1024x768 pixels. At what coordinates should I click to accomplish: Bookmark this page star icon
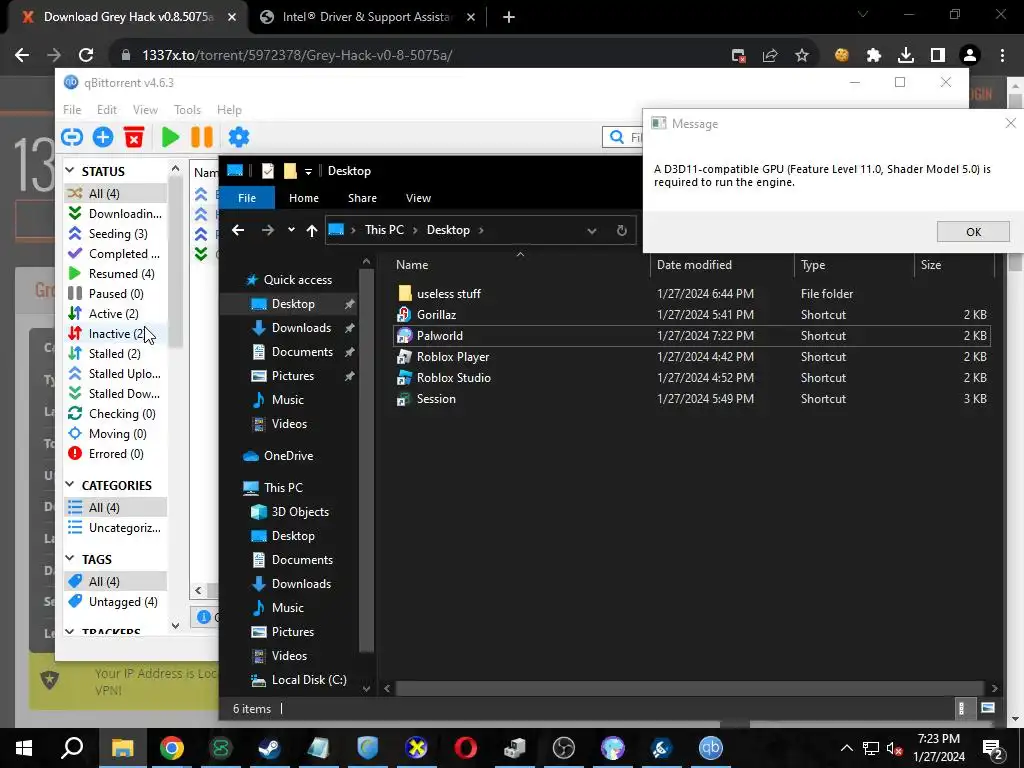[802, 56]
